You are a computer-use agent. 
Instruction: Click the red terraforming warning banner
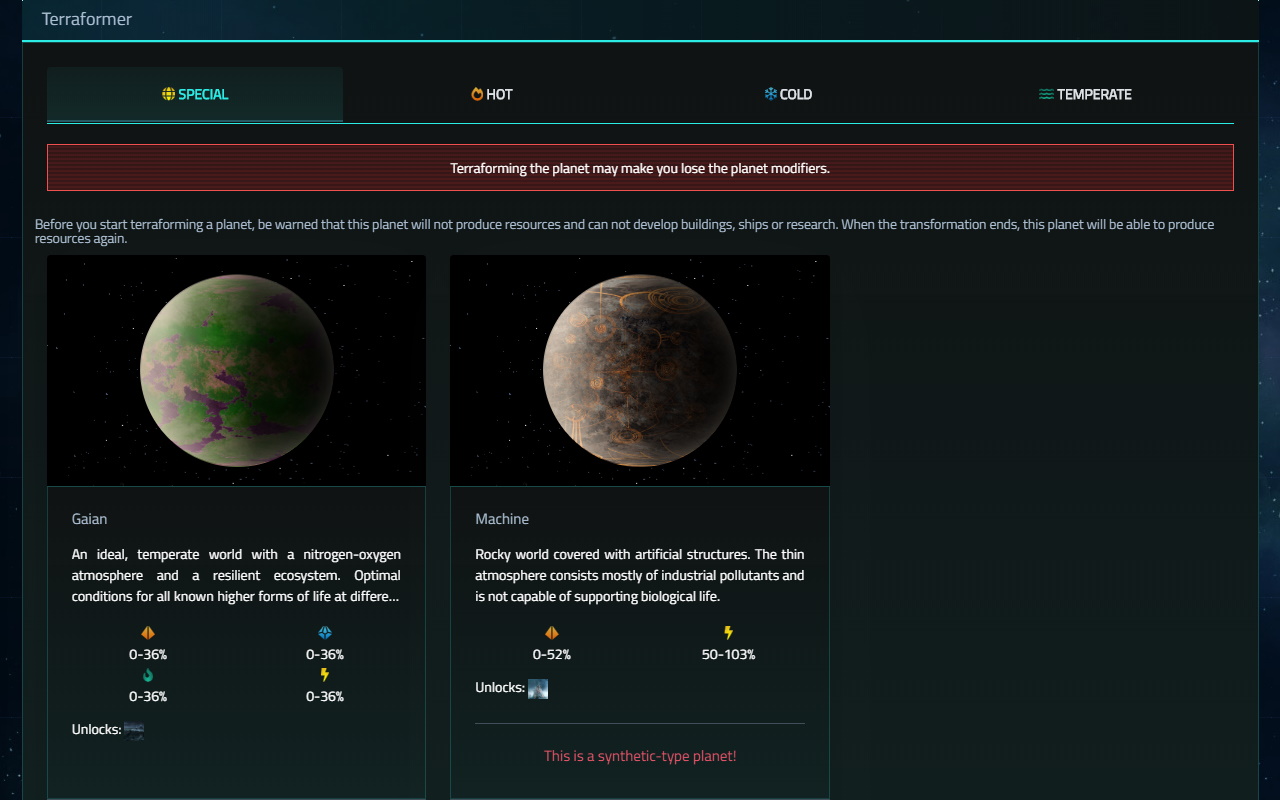pos(640,168)
